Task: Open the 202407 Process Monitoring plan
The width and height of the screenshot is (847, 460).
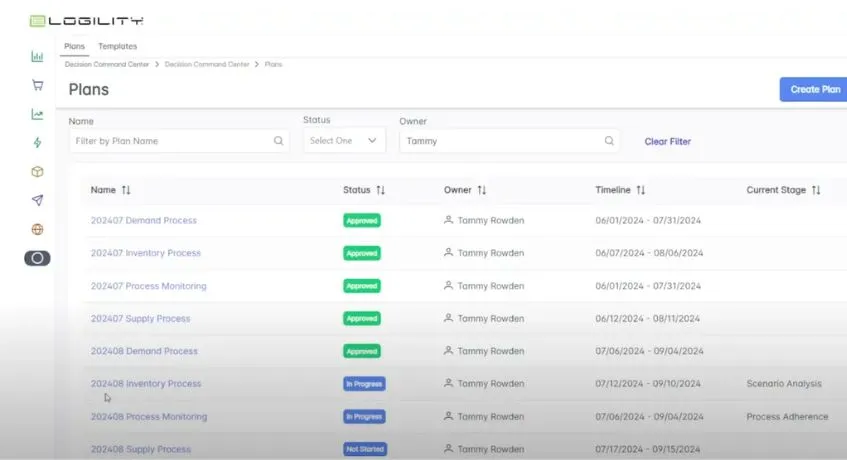Action: pos(149,286)
